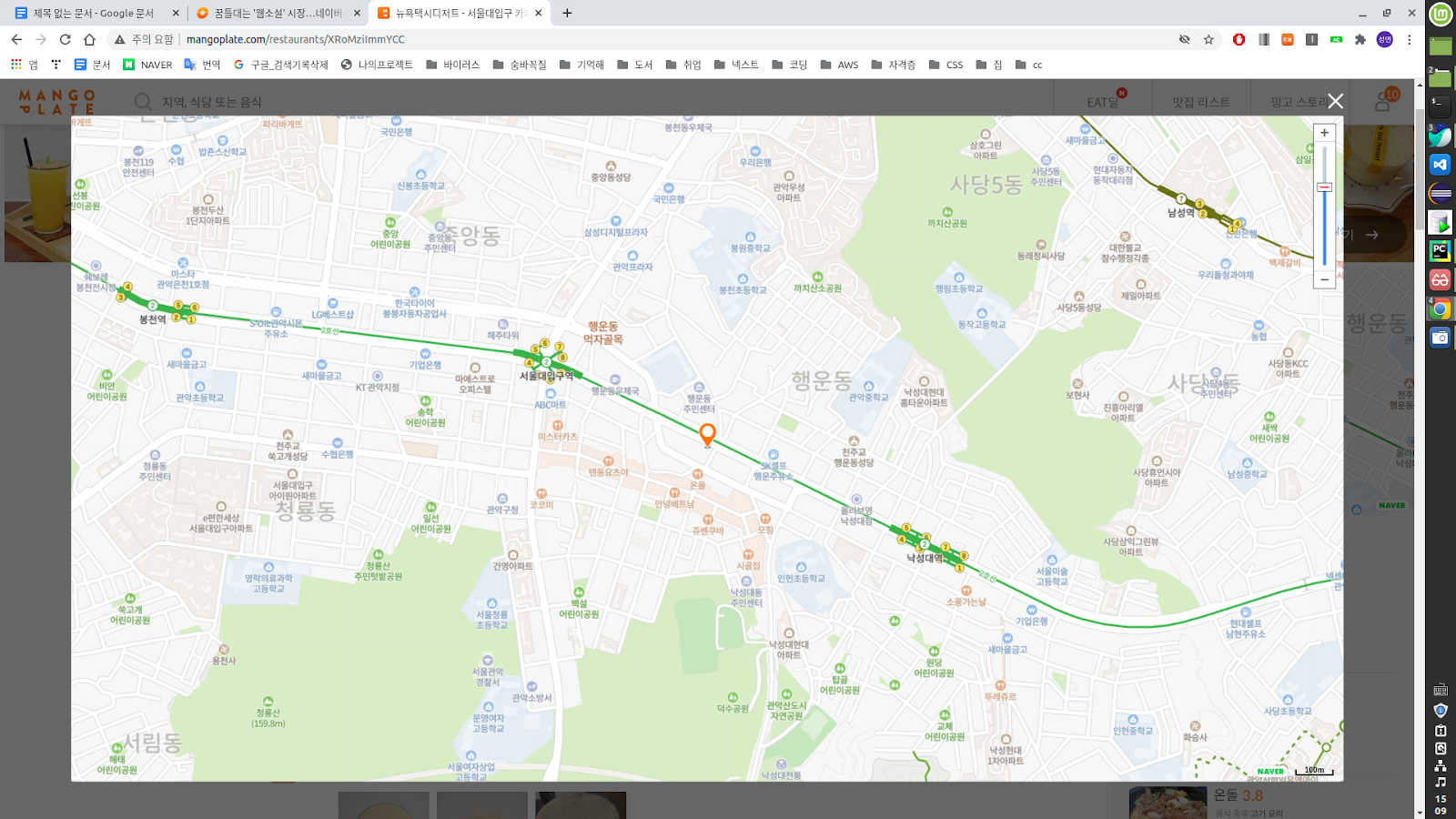Close the Google 문서 tab

click(x=176, y=13)
